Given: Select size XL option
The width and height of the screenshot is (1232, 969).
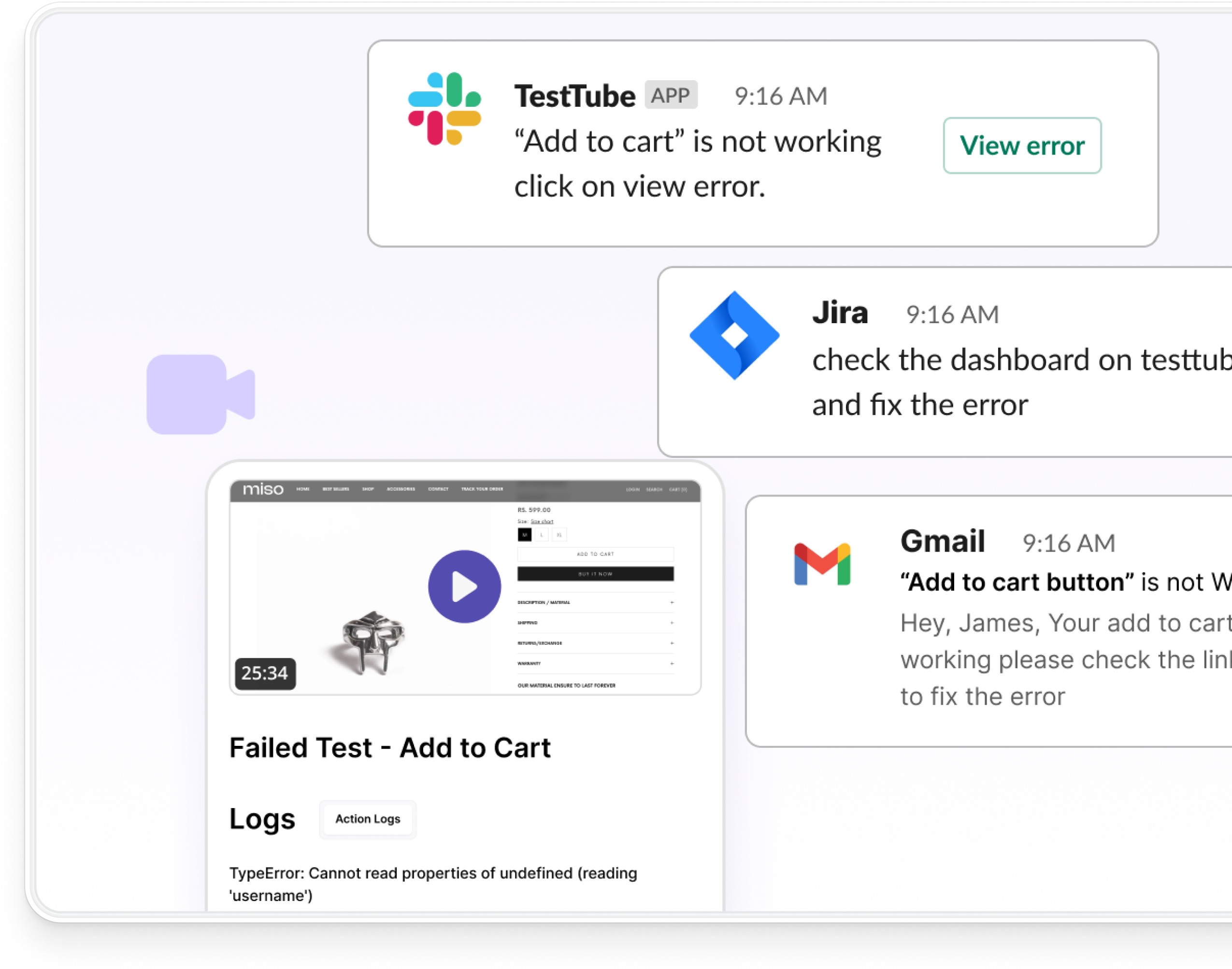Looking at the screenshot, I should (559, 534).
